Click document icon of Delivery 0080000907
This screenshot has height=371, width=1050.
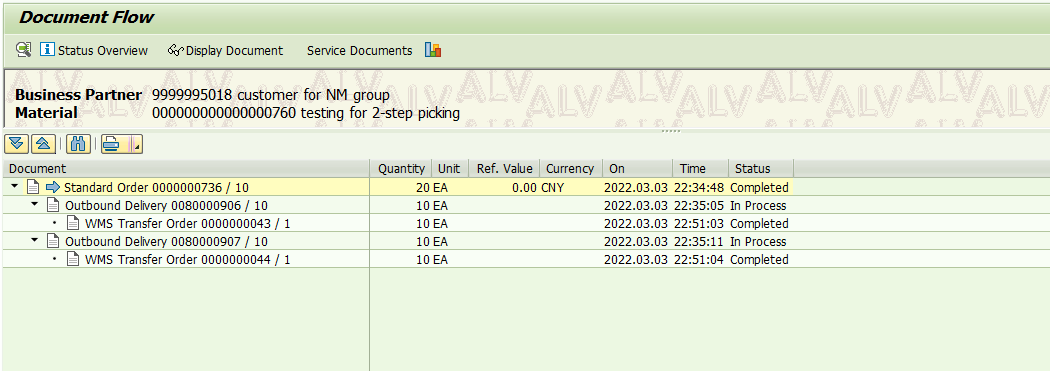click(53, 242)
